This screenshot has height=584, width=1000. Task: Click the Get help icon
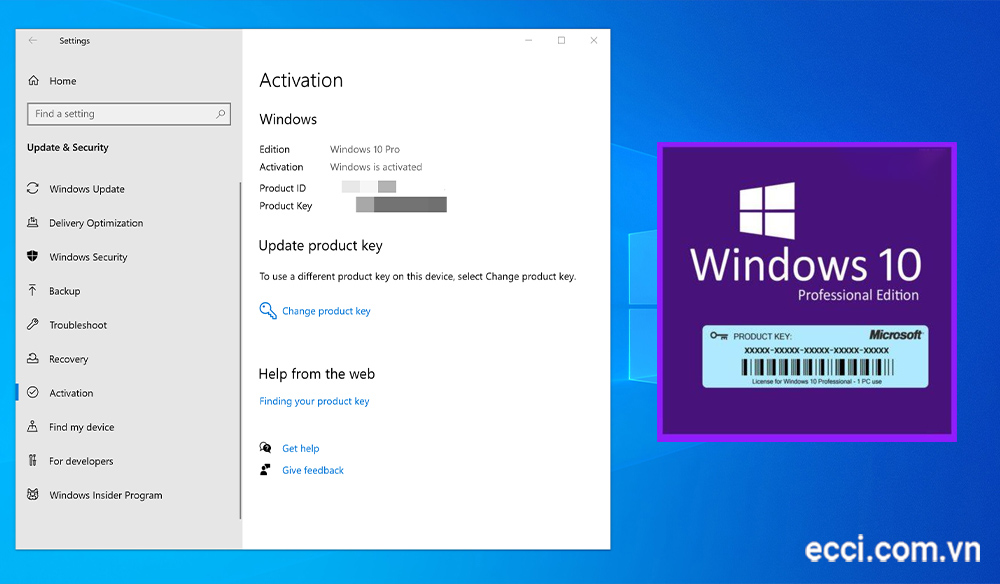tap(266, 448)
